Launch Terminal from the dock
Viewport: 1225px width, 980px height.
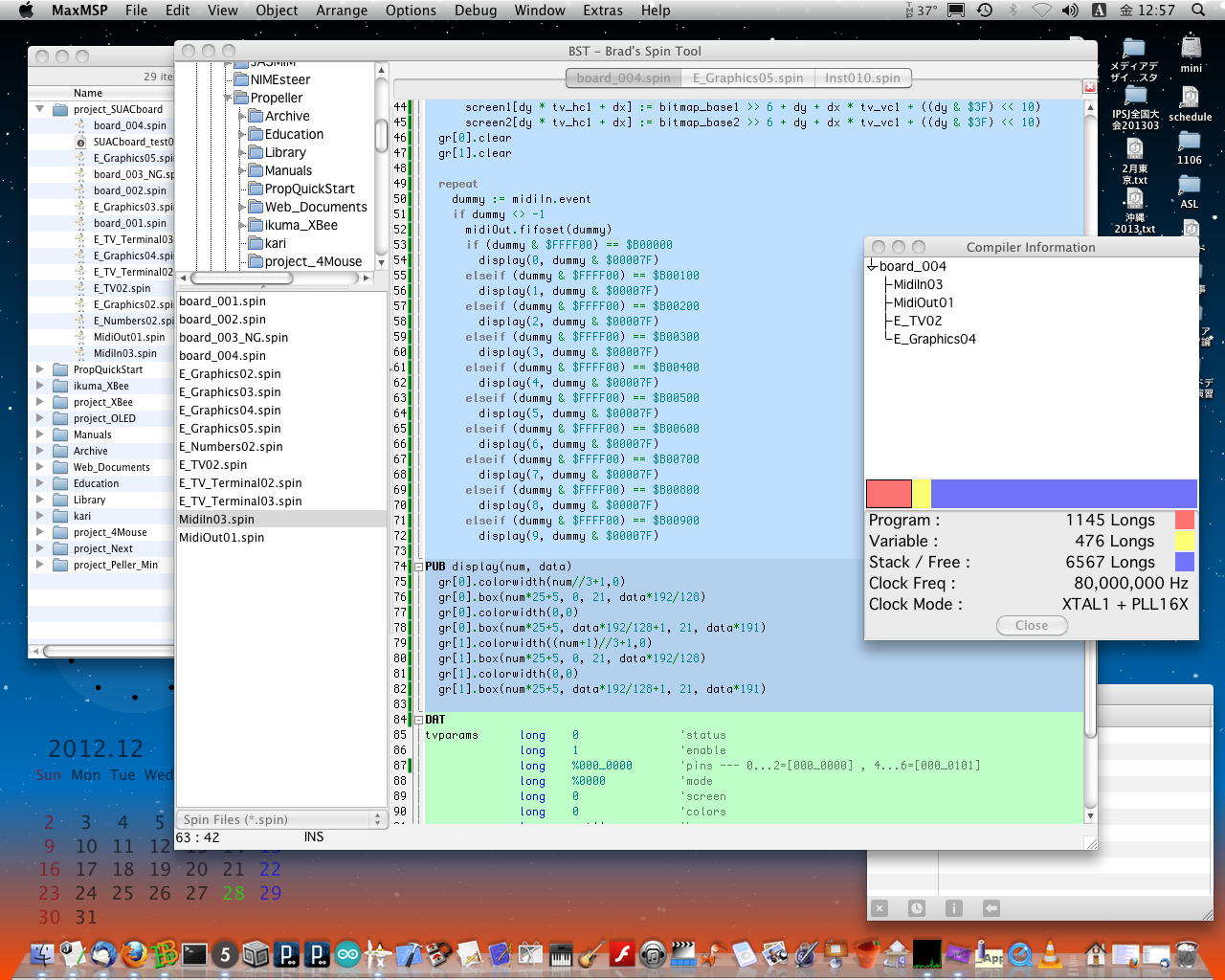click(x=194, y=954)
